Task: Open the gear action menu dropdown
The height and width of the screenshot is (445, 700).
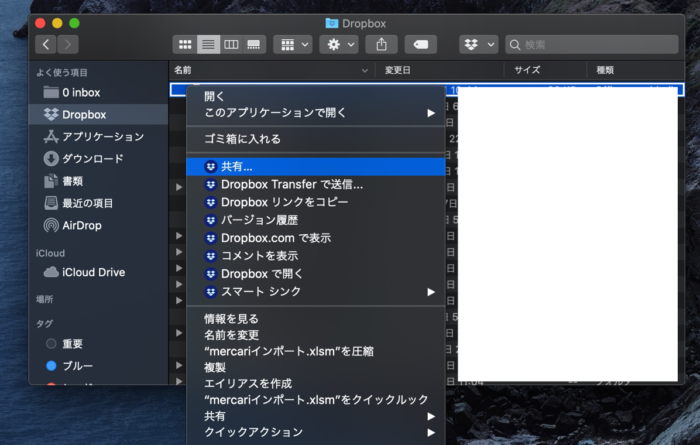Action: 338,44
